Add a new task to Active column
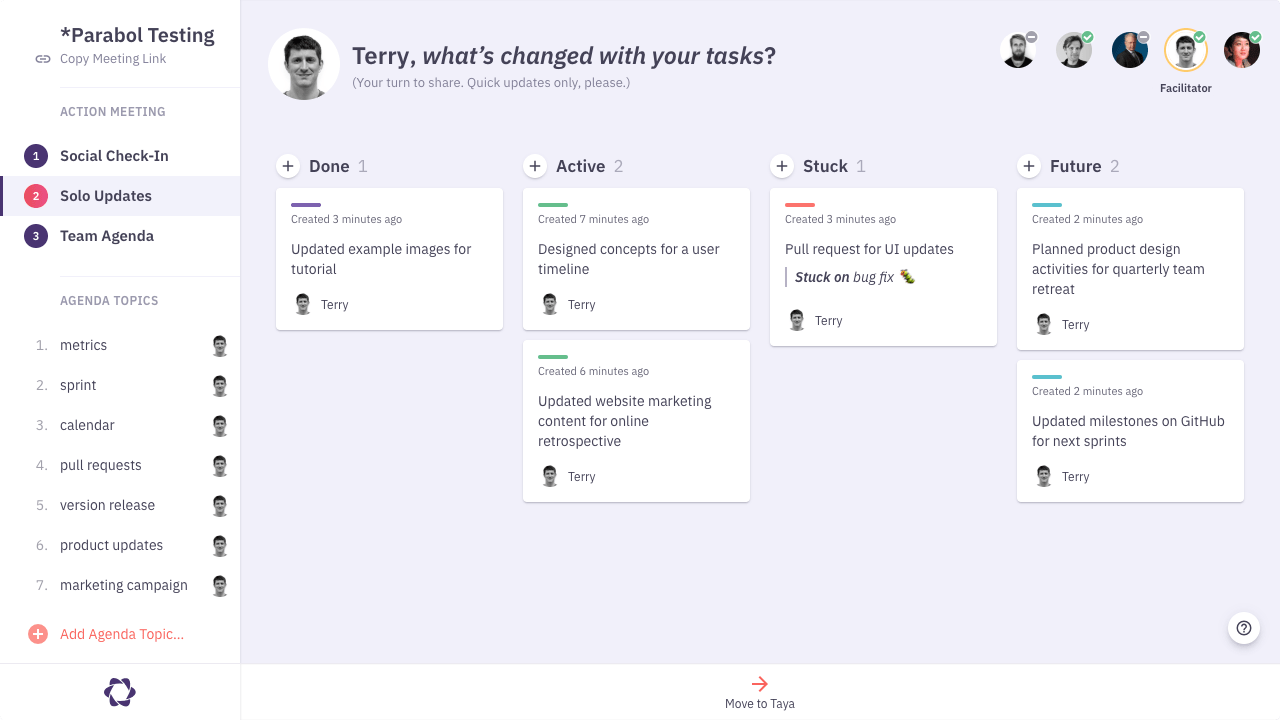Screen dimensions: 1280x720 tap(535, 166)
